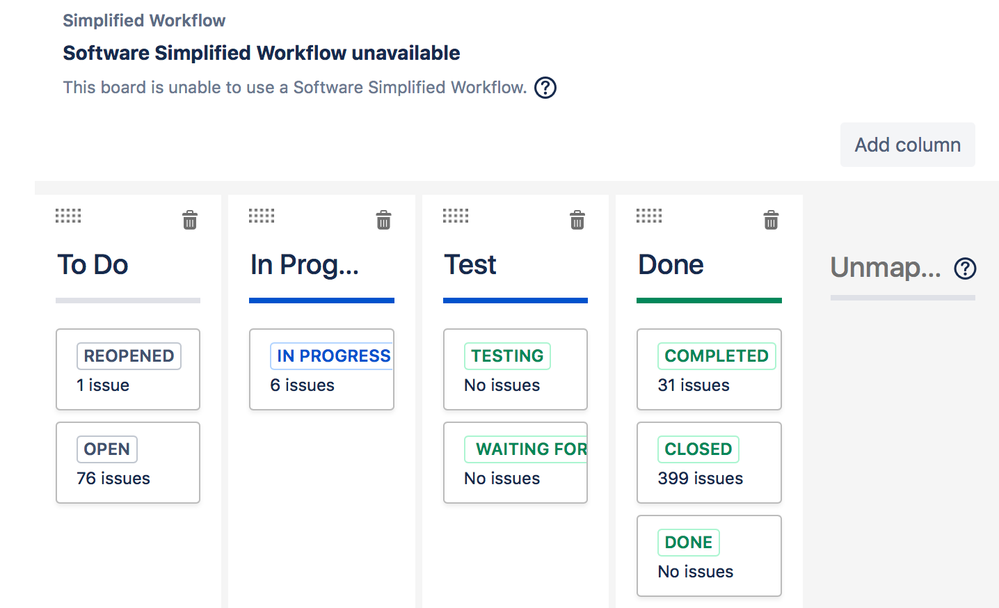Click the WAITING FOR status card
The width and height of the screenshot is (999, 608).
point(515,462)
